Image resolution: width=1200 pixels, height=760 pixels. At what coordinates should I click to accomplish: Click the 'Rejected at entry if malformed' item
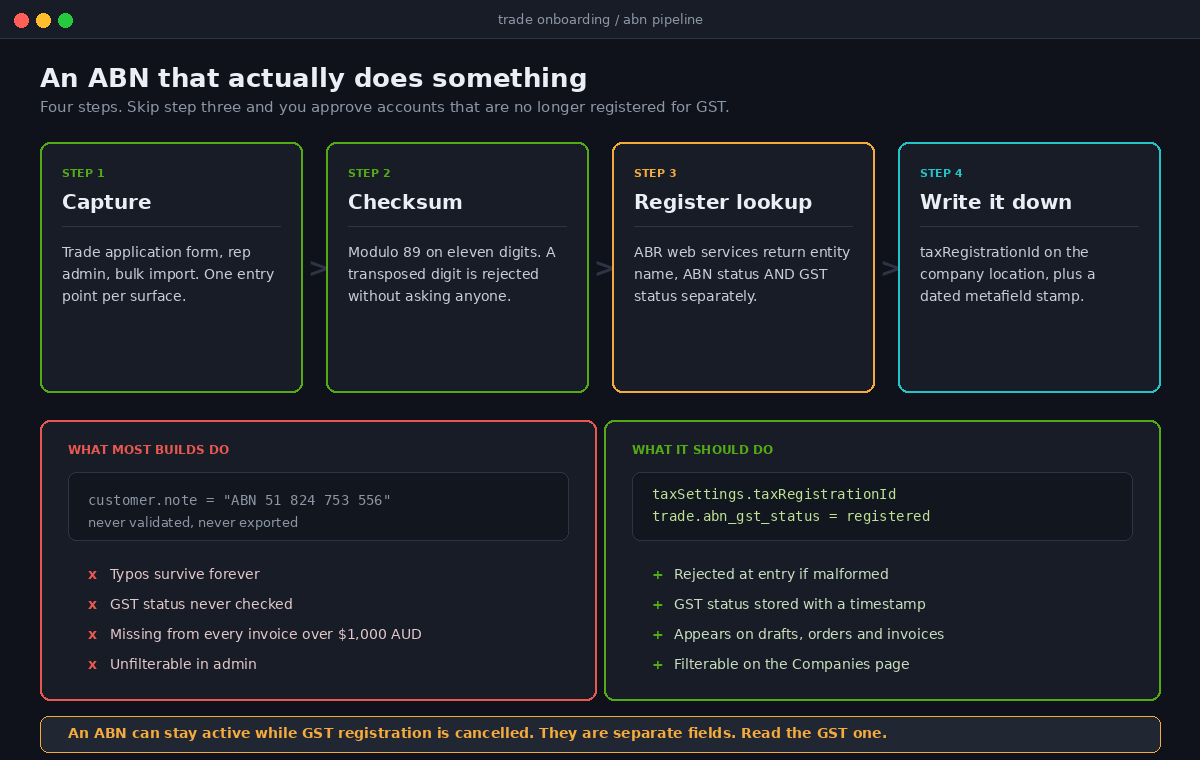[x=781, y=574]
